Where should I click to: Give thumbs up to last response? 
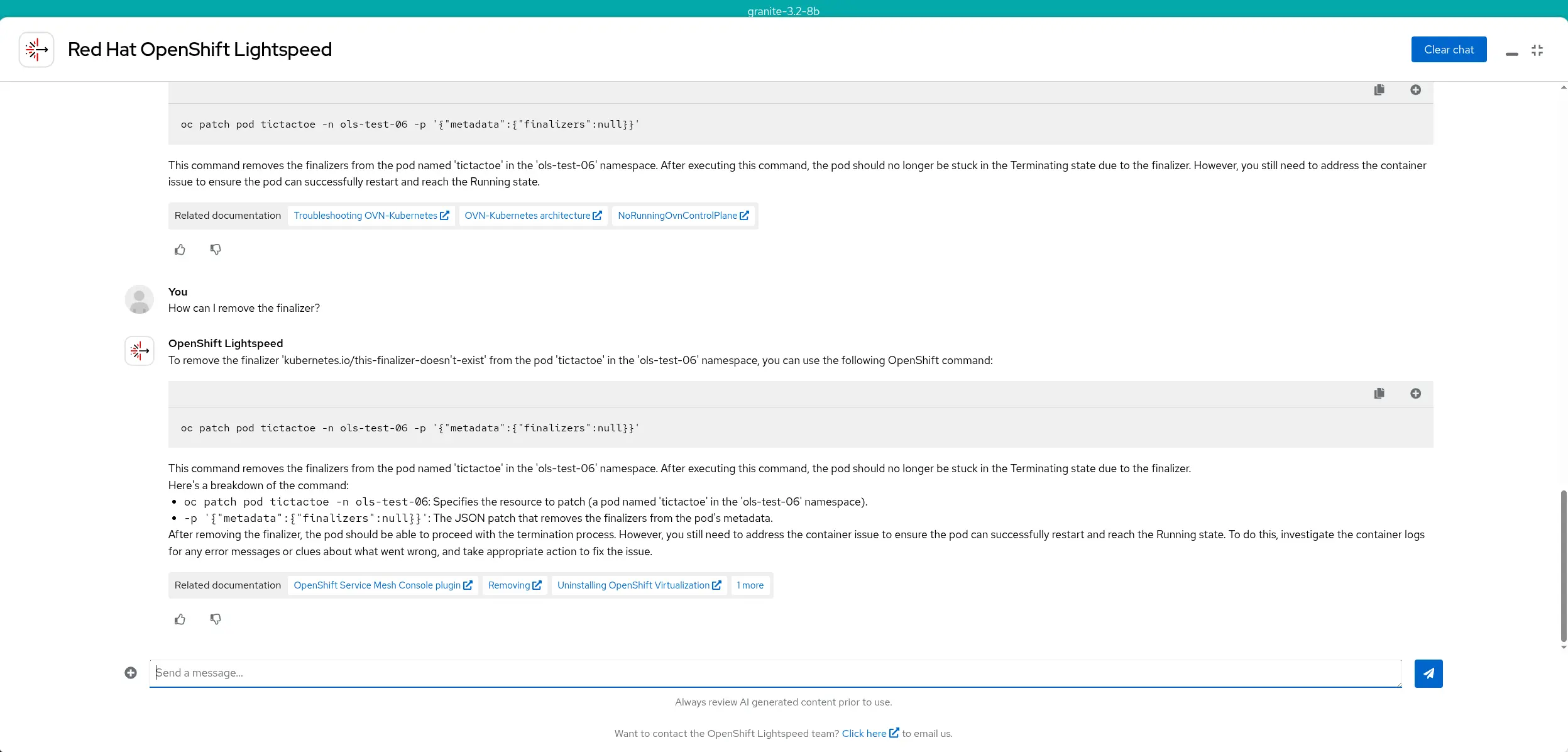pos(180,619)
